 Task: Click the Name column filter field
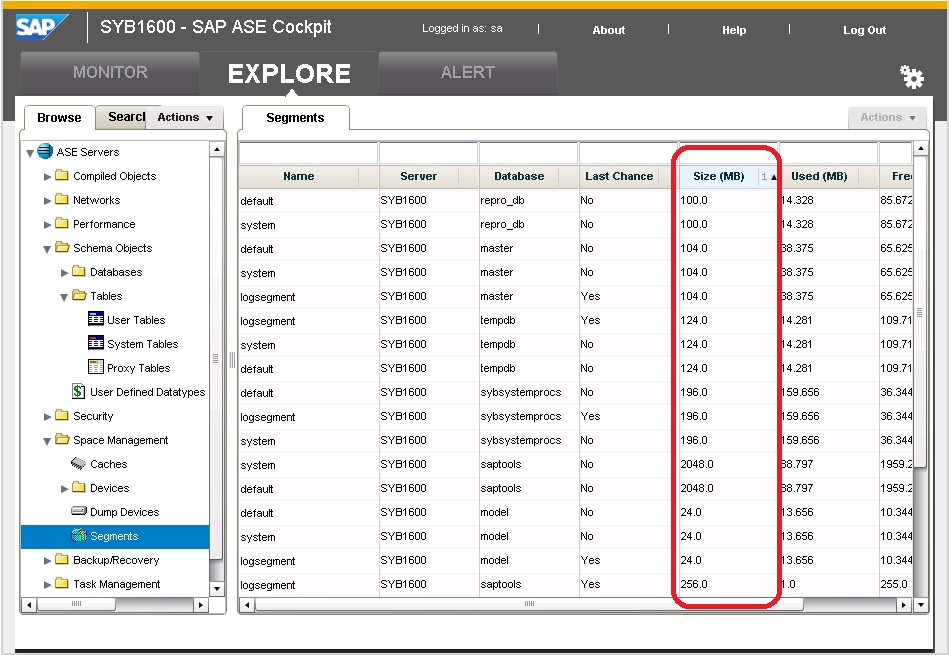tap(308, 153)
